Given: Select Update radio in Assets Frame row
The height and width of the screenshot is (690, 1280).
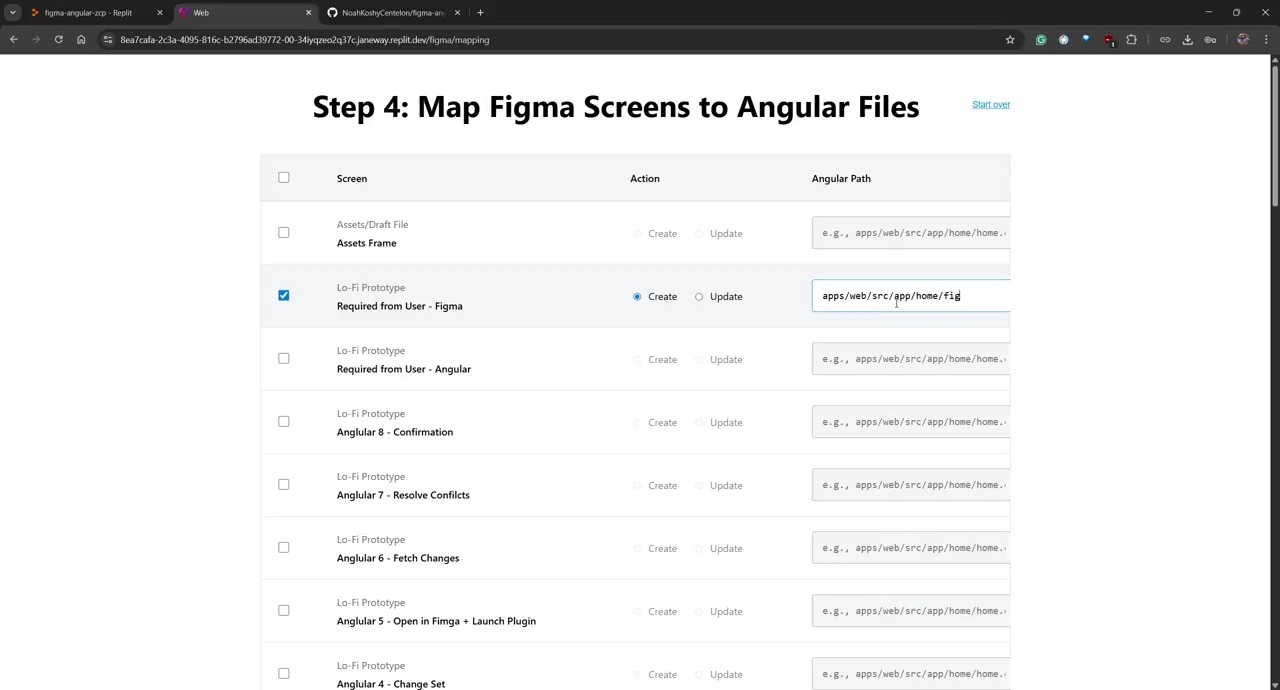Looking at the screenshot, I should 699,234.
